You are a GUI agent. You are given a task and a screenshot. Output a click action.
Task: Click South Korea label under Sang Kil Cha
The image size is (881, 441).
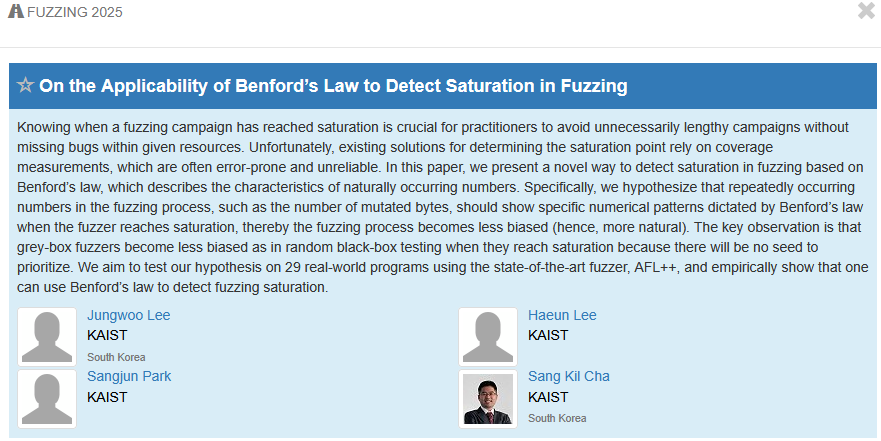pos(557,418)
